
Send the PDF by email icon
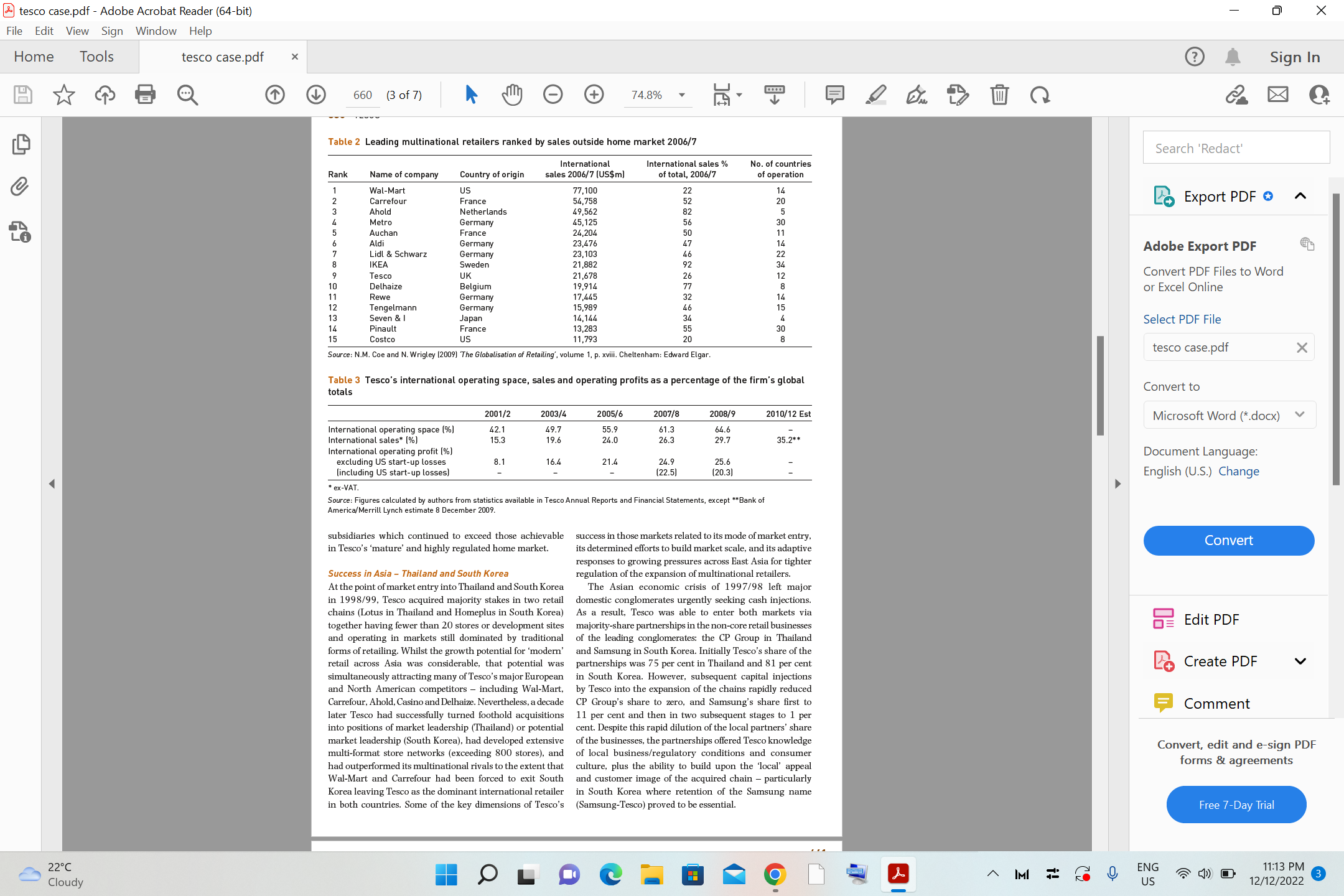1278,95
